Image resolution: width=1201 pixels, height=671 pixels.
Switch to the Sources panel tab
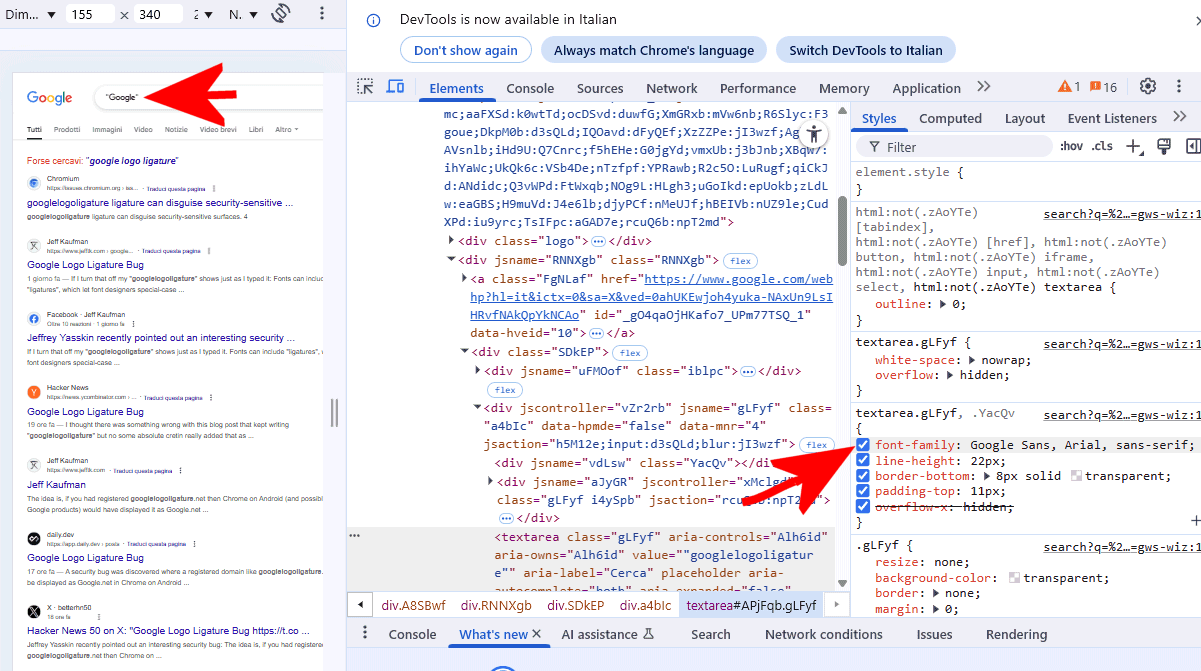click(600, 88)
